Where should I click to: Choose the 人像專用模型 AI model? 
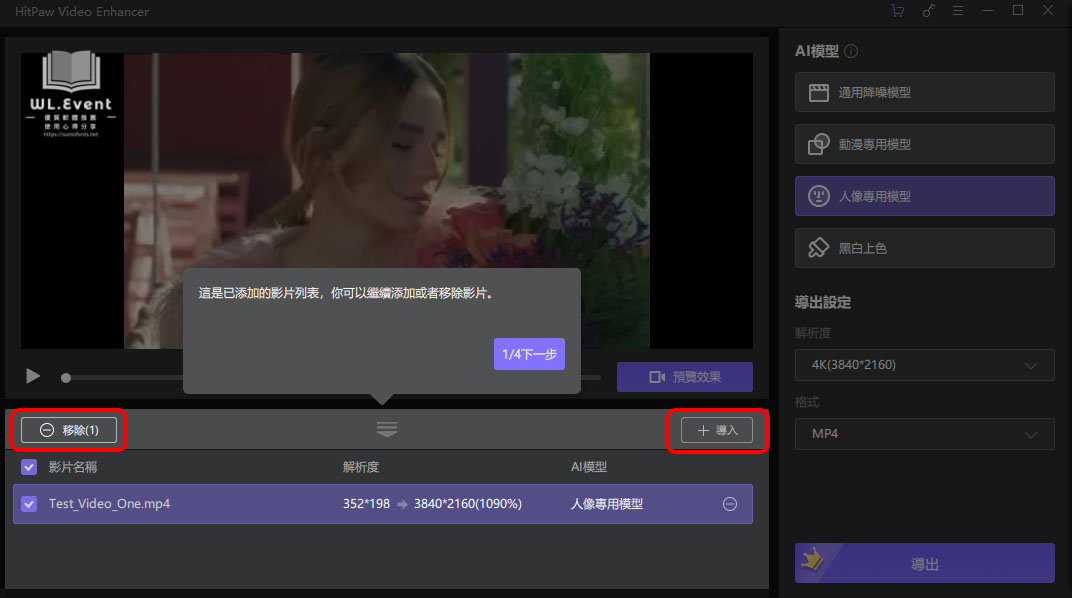pyautogui.click(x=924, y=196)
